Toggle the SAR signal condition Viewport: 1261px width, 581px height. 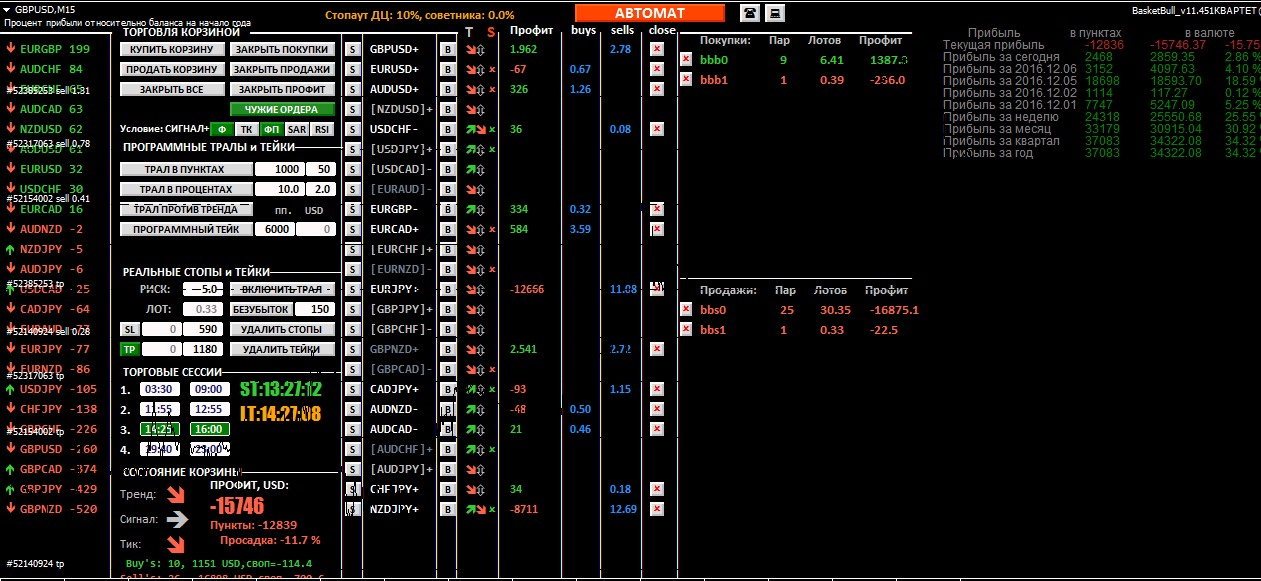click(296, 129)
